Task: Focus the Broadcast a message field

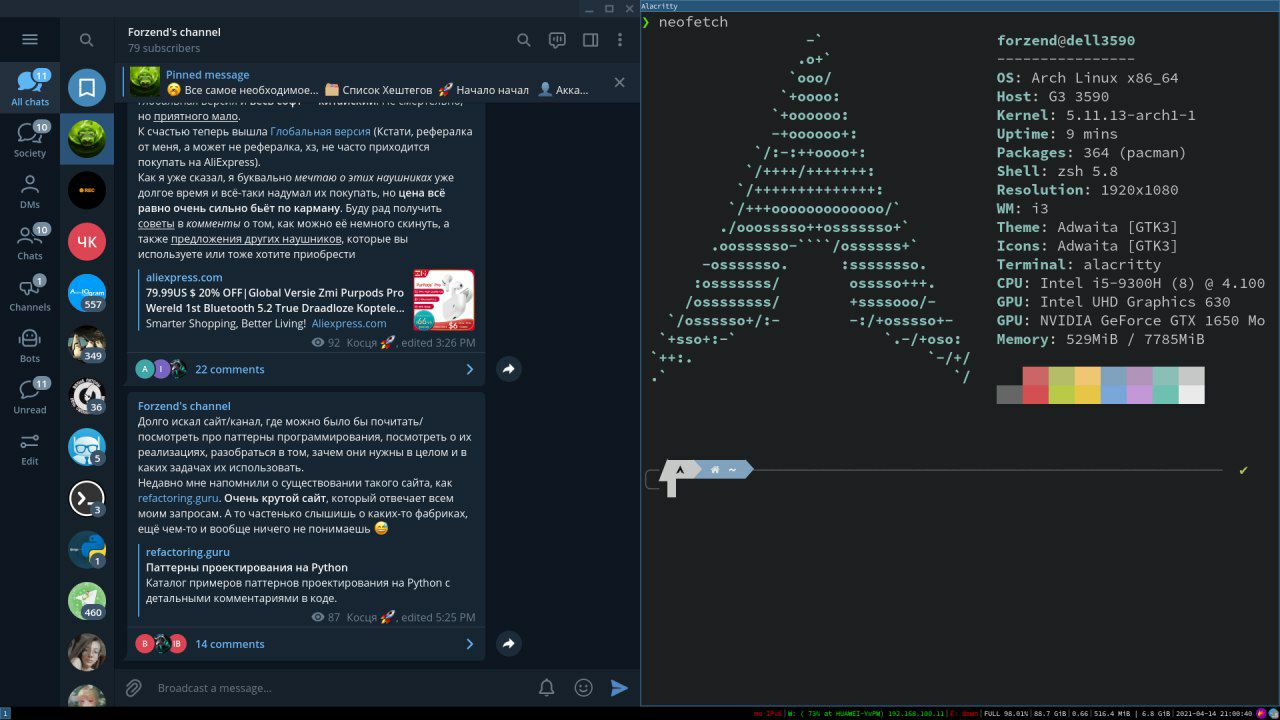Action: click(x=340, y=688)
